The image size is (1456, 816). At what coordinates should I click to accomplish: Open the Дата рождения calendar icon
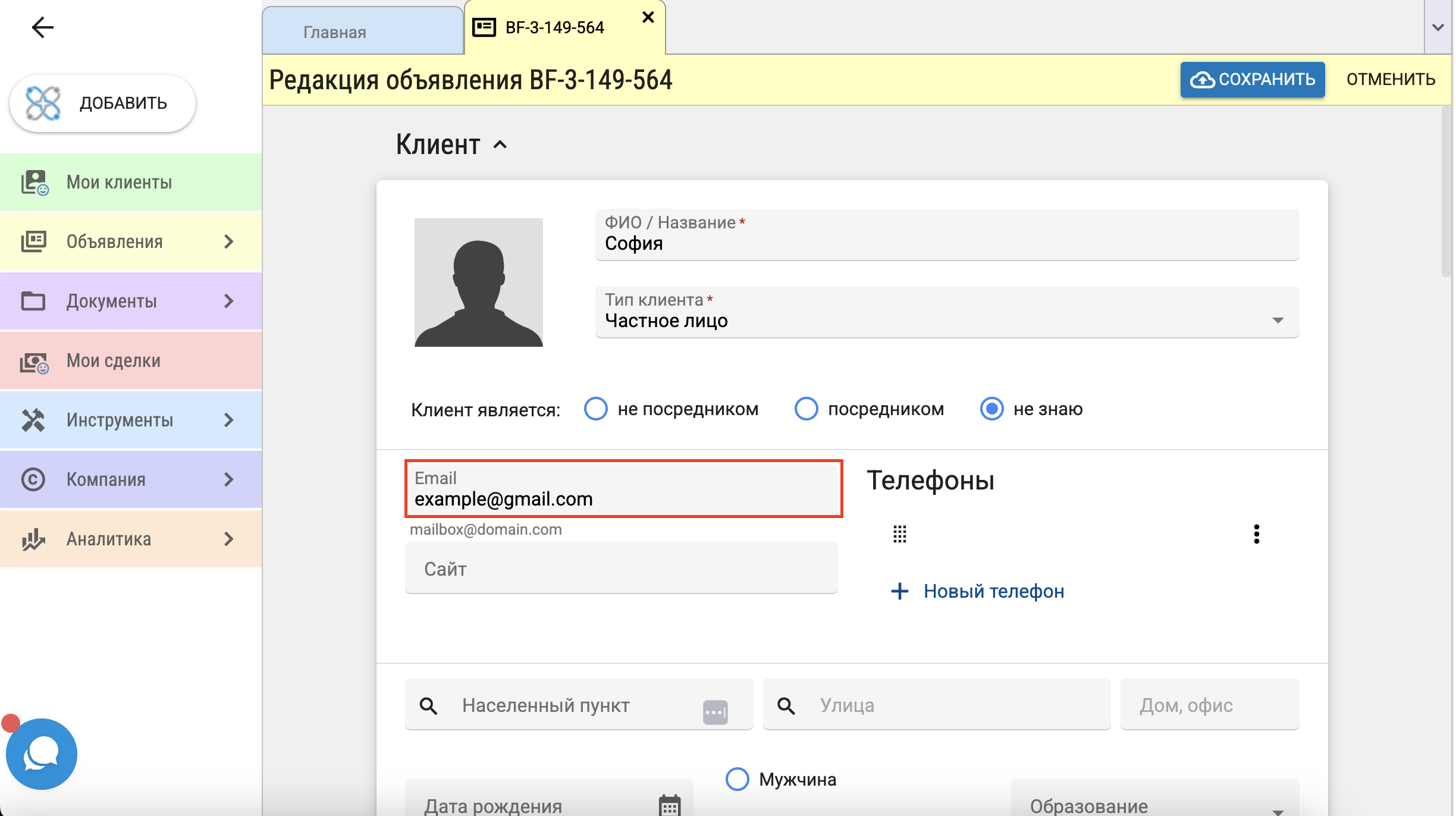pyautogui.click(x=670, y=805)
